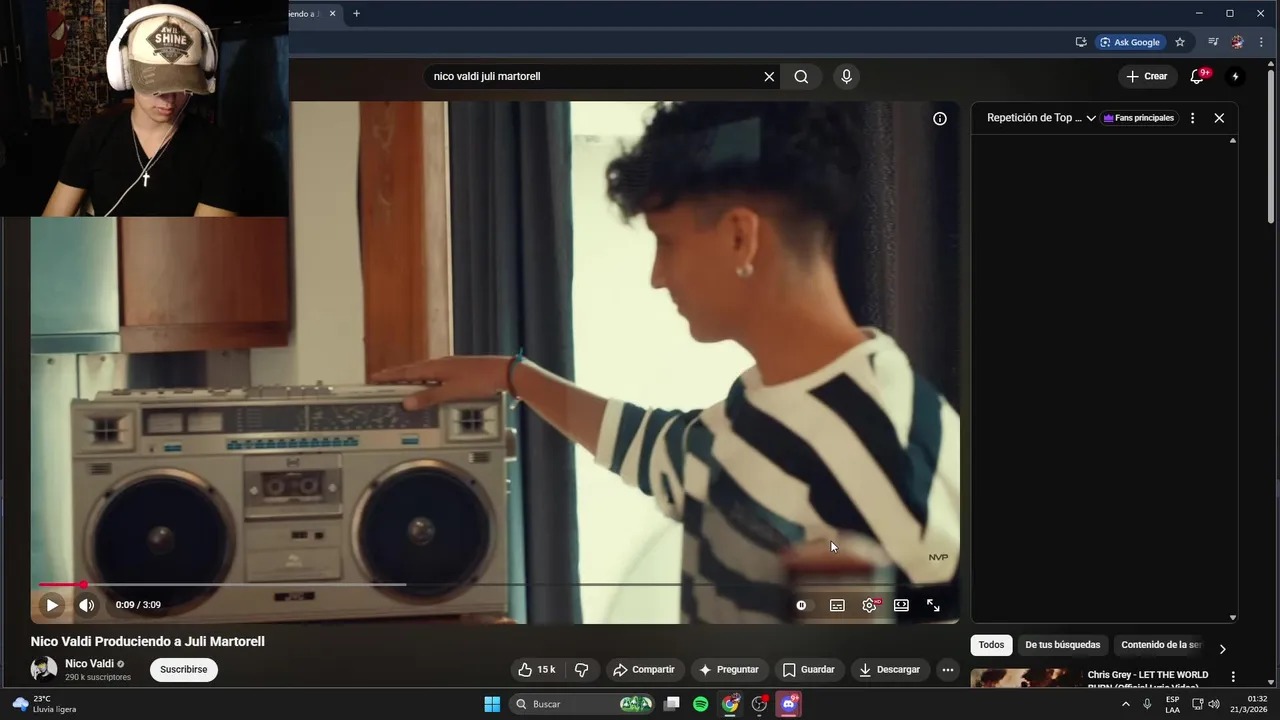Close the live chat replay panel
This screenshot has width=1280, height=720.
pos(1219,118)
